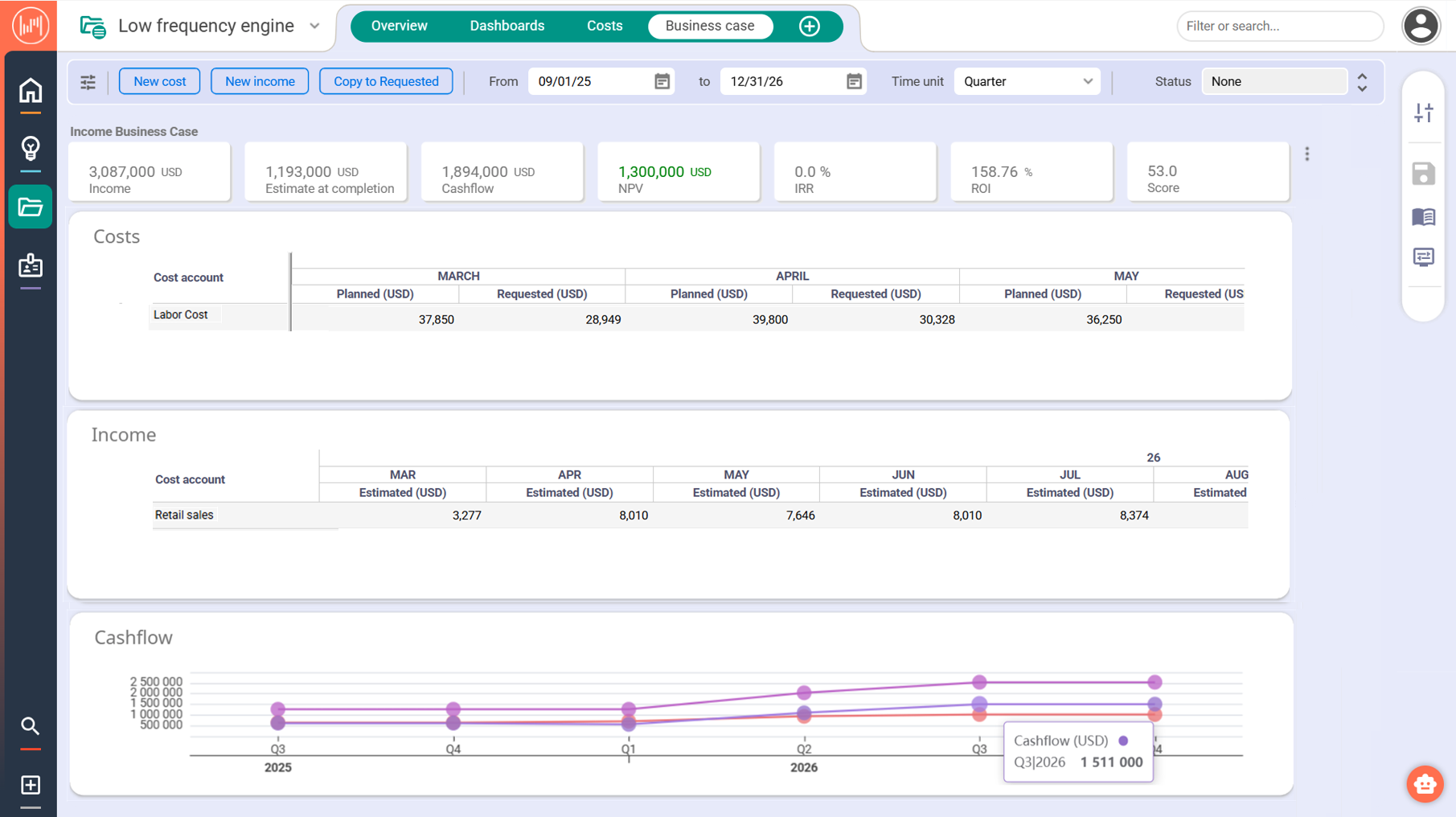Open the chatbot assistant icon

click(x=1425, y=783)
